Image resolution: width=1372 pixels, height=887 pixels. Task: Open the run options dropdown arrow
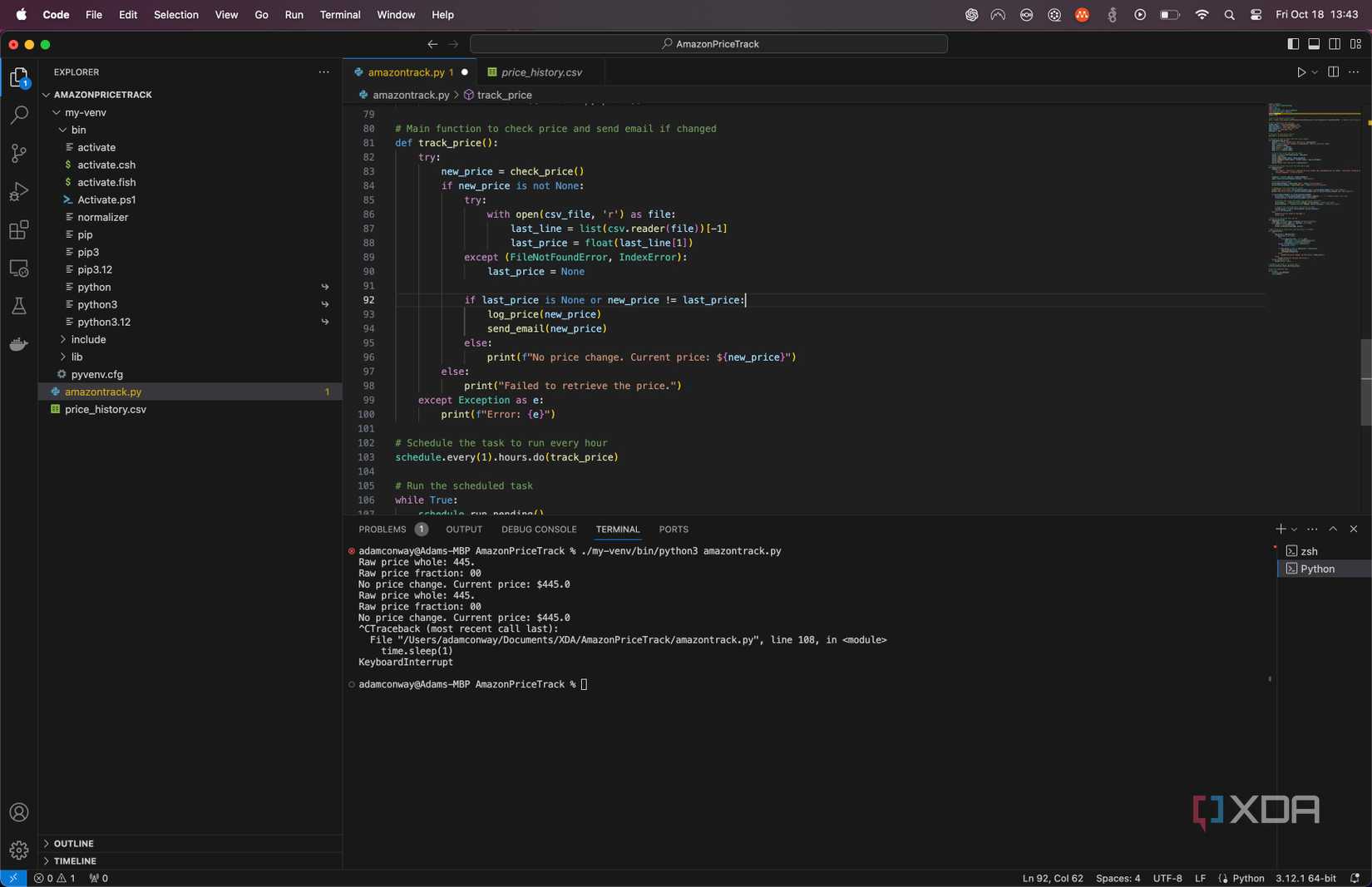pos(1315,72)
